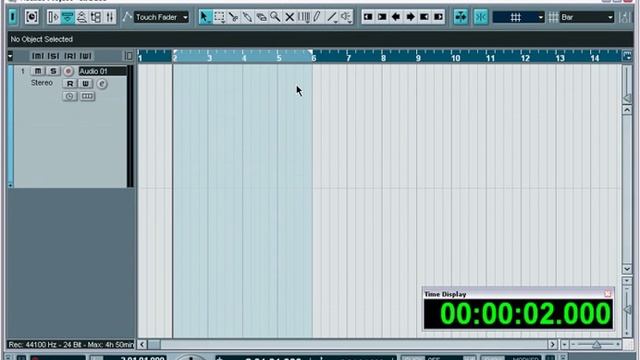Image resolution: width=640 pixels, height=360 pixels.
Task: Select the Split scissors tool
Action: click(233, 17)
